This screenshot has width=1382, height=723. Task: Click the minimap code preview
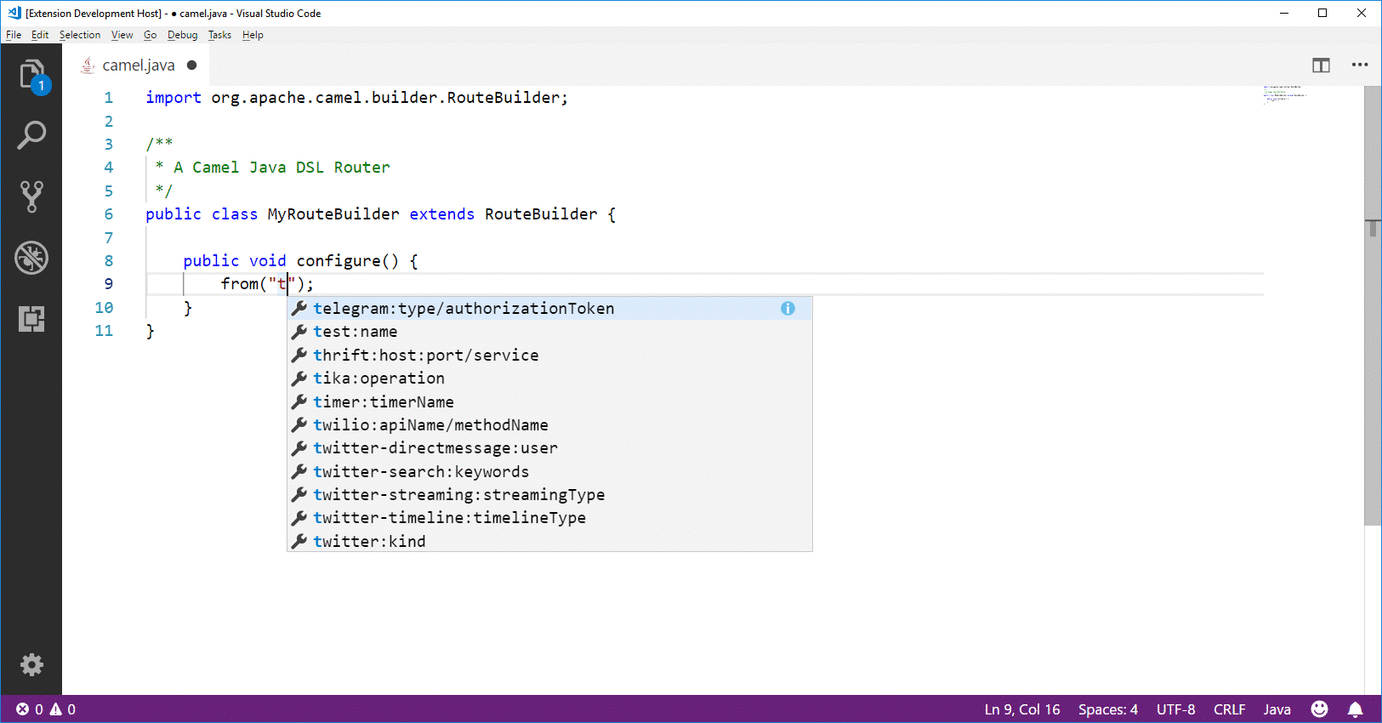1285,93
